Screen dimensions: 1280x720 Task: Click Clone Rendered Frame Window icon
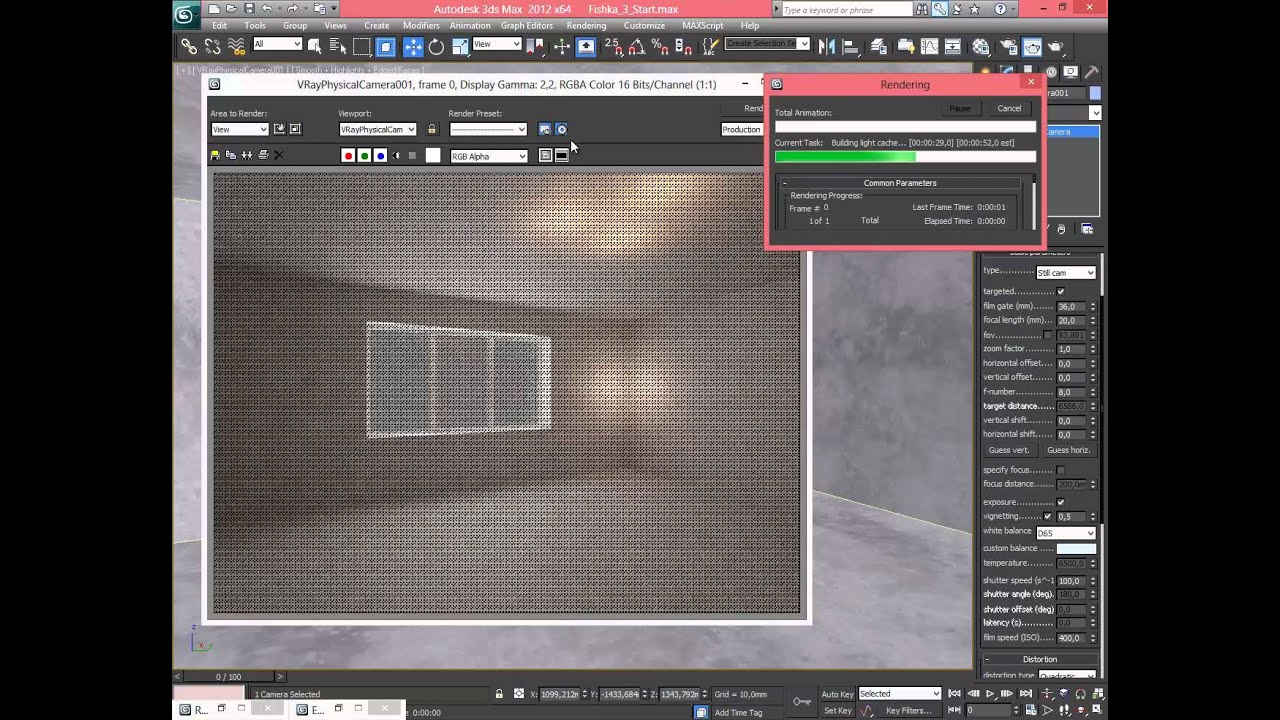tap(247, 155)
